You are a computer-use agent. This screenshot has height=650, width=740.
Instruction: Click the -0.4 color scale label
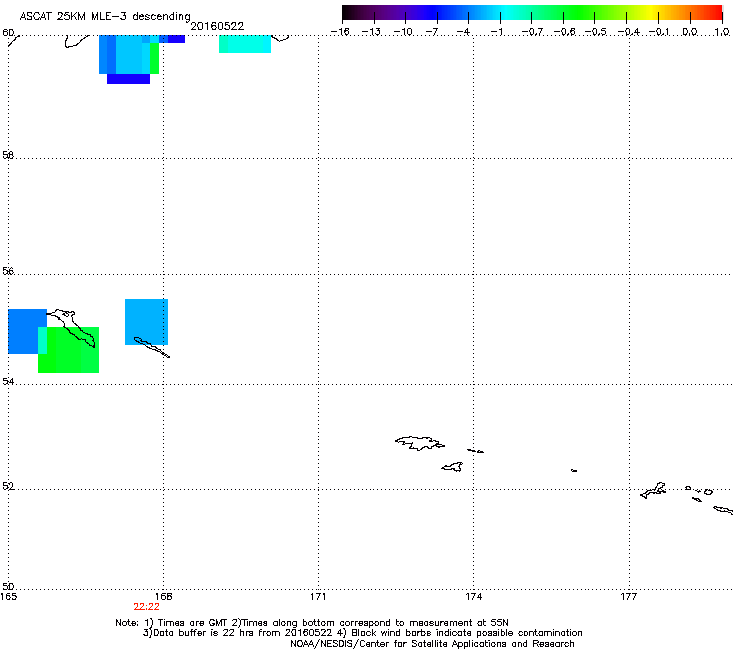(x=629, y=32)
